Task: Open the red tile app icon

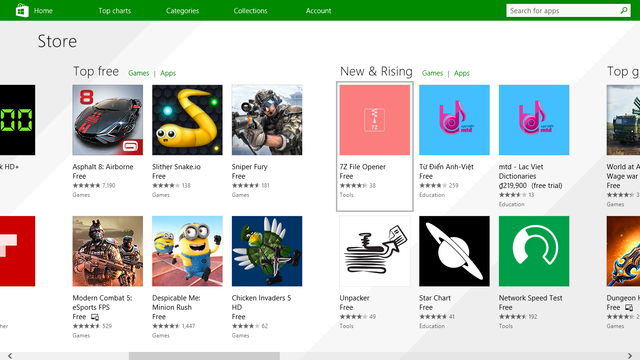Action: tap(18, 251)
